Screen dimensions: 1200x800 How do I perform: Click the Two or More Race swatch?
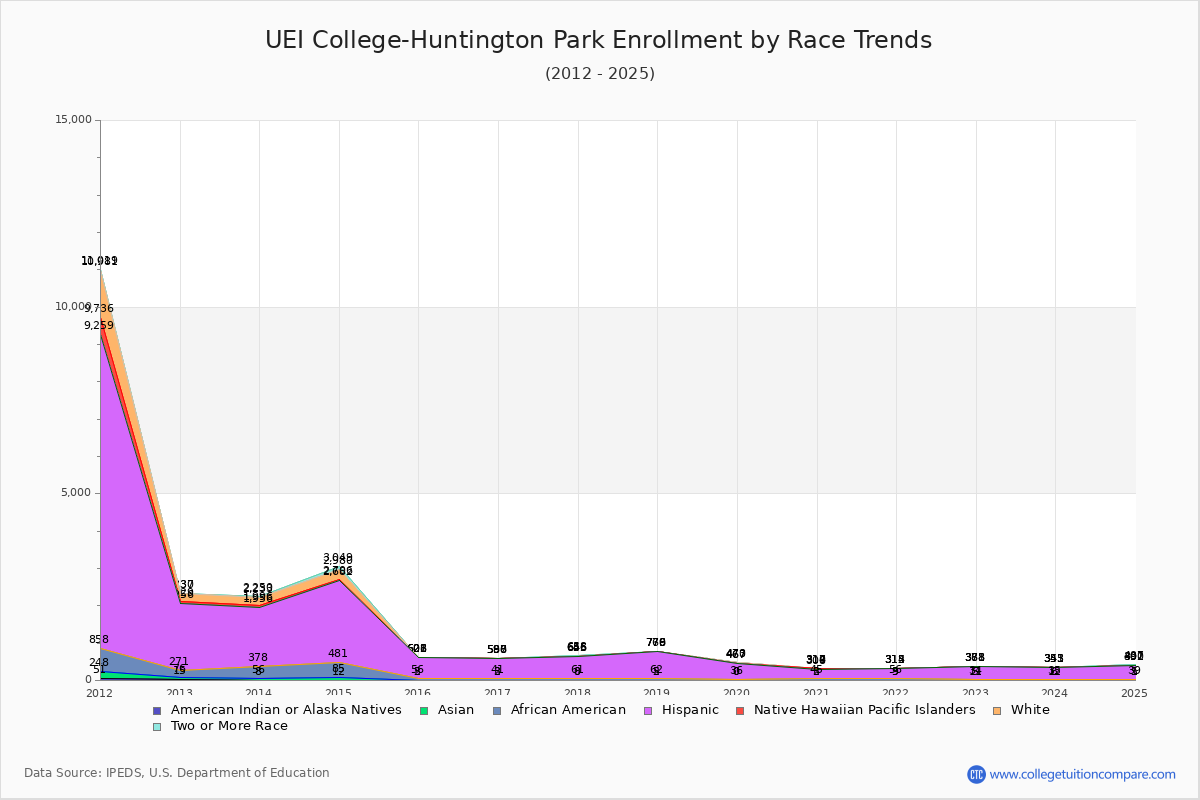pos(156,726)
